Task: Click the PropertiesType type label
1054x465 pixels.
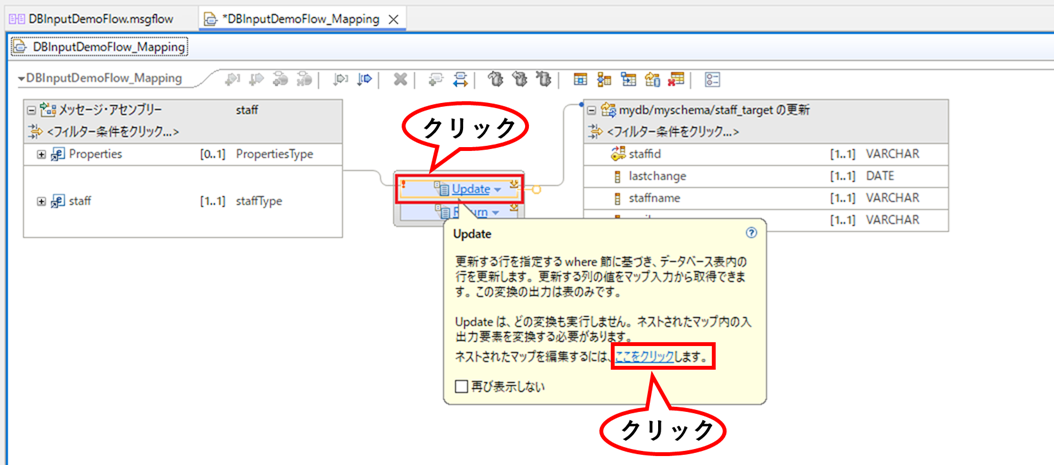Action: coord(275,154)
